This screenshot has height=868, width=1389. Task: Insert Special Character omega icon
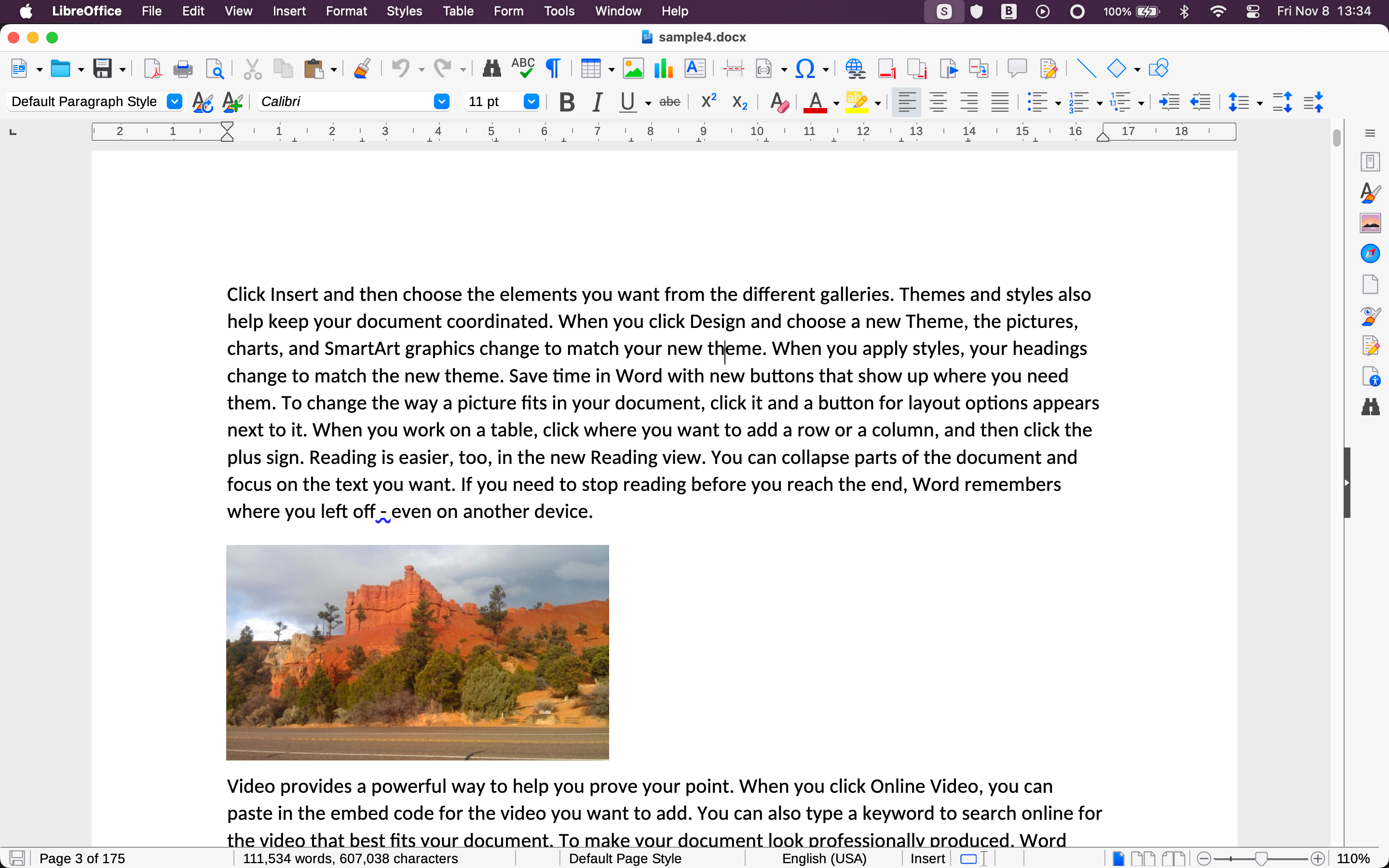click(x=804, y=69)
